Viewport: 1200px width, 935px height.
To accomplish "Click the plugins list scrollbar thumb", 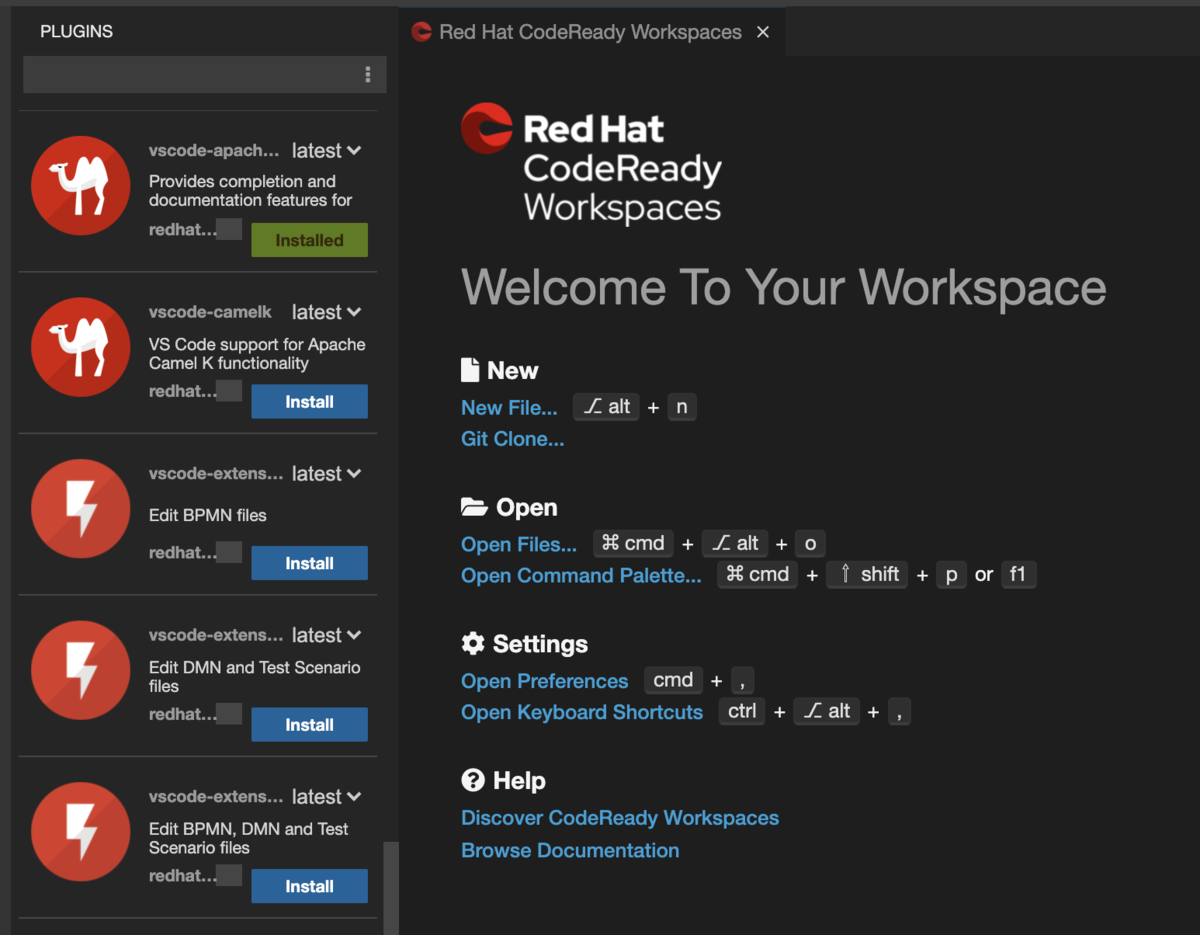I will pyautogui.click(x=391, y=888).
